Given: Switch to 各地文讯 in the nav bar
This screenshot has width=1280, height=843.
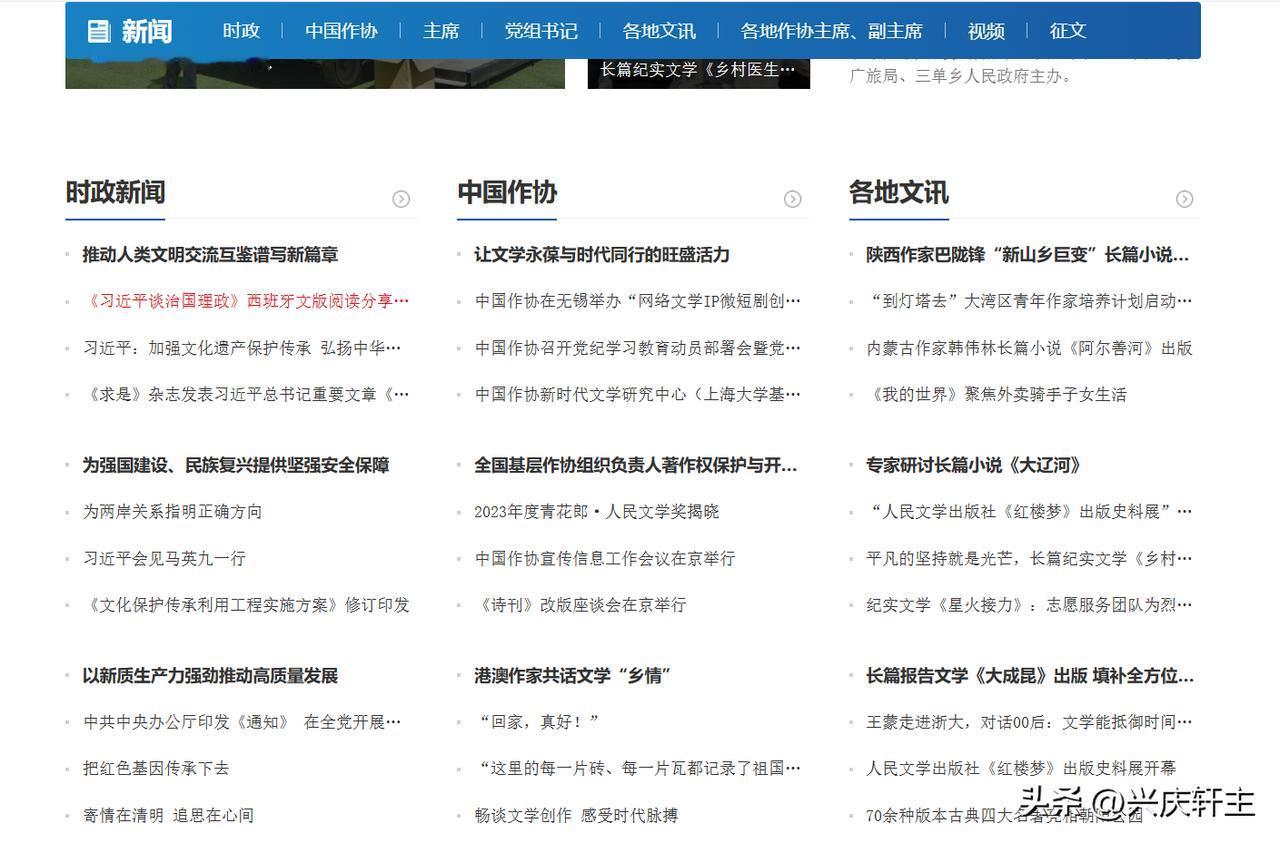Looking at the screenshot, I should pyautogui.click(x=659, y=31).
